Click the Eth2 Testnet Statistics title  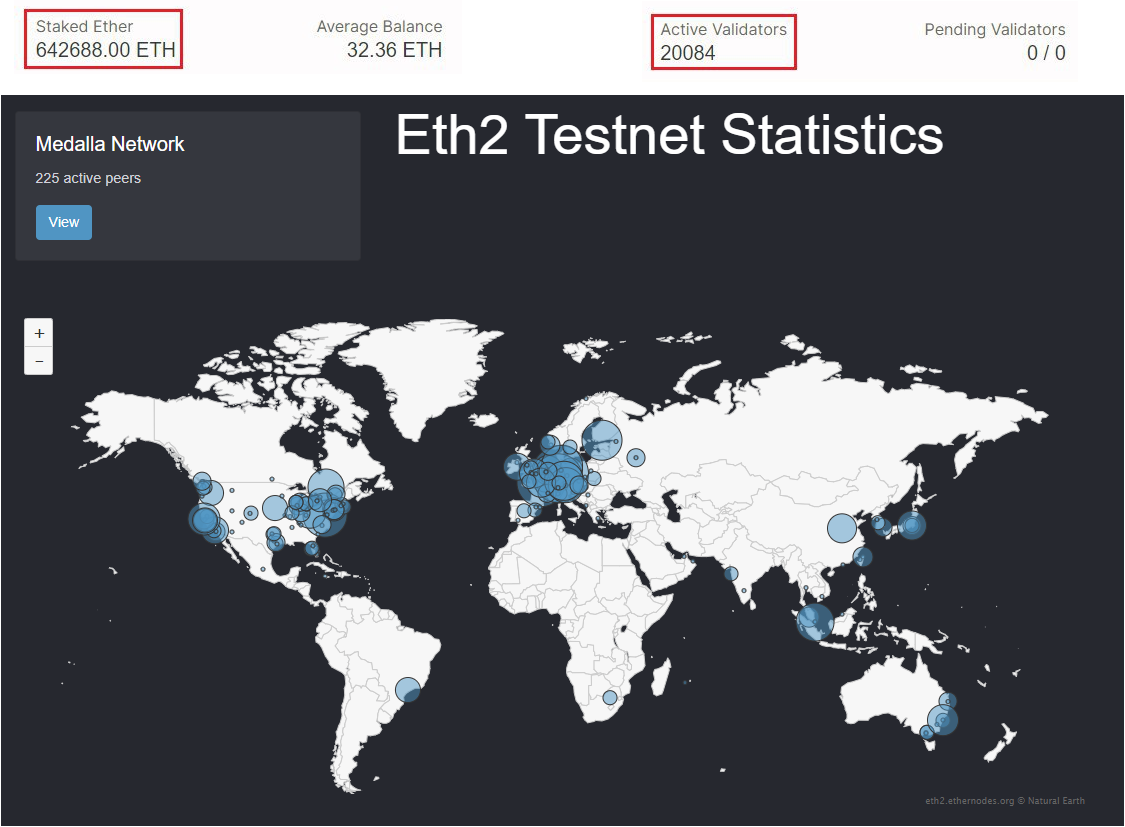[669, 134]
